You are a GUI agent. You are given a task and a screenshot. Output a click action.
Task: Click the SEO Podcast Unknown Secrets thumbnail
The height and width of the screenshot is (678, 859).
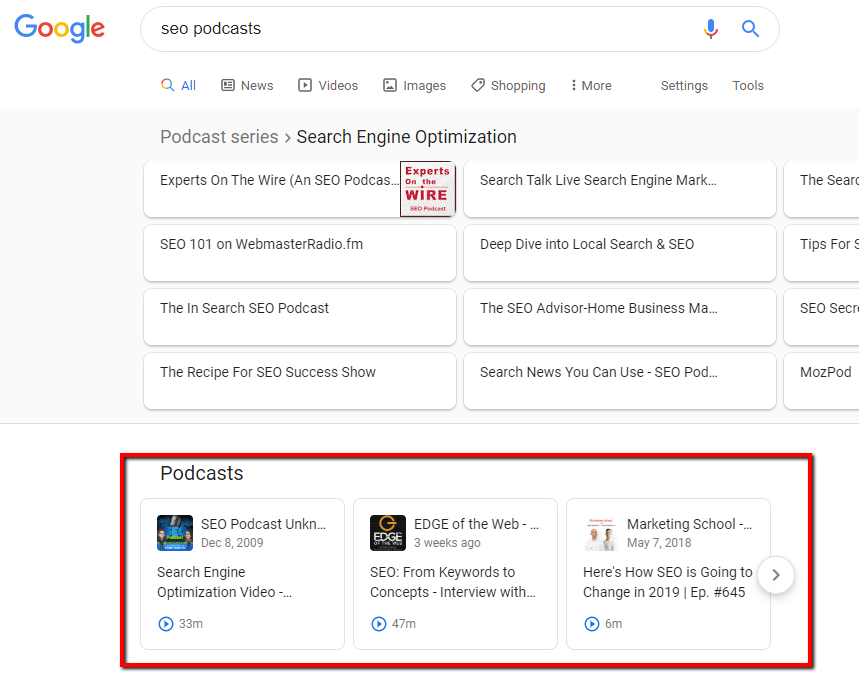coord(175,533)
